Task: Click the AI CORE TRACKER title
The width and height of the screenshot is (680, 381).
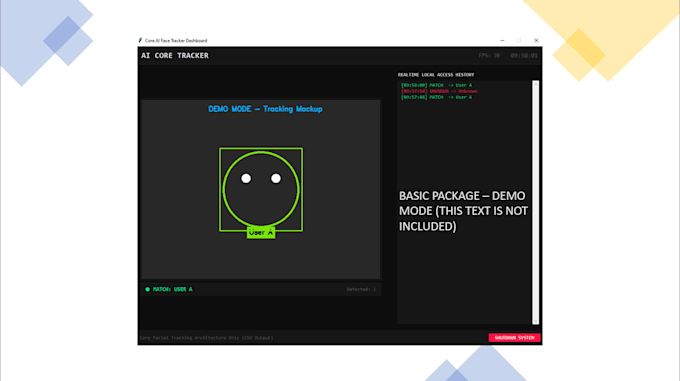Action: tap(175, 55)
